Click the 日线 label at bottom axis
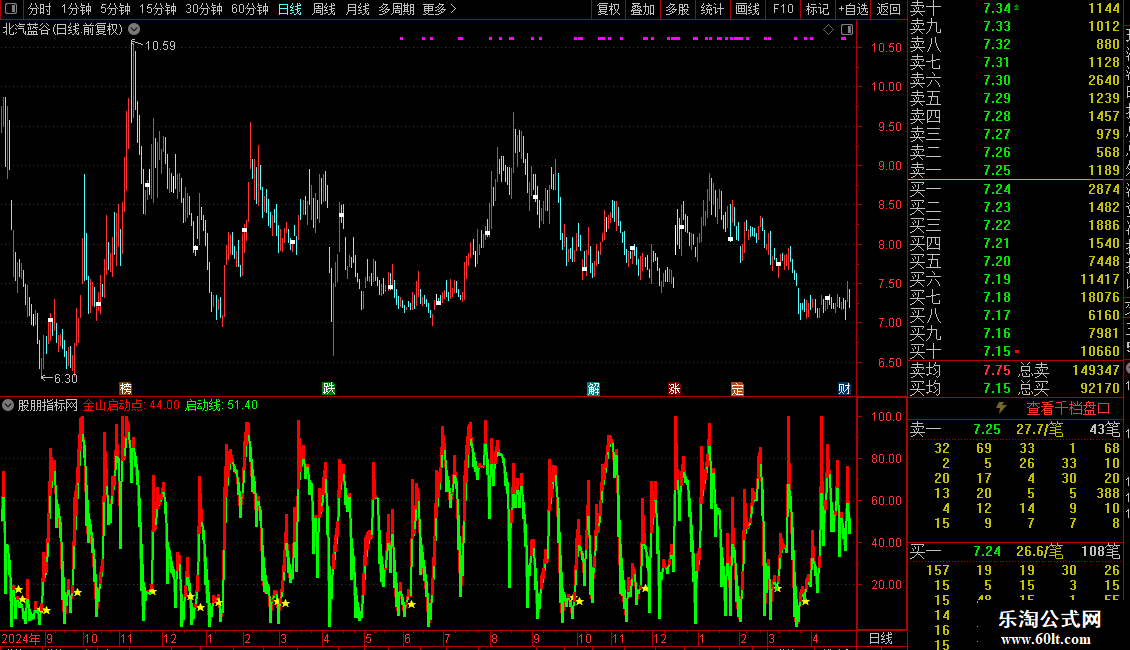 [881, 638]
